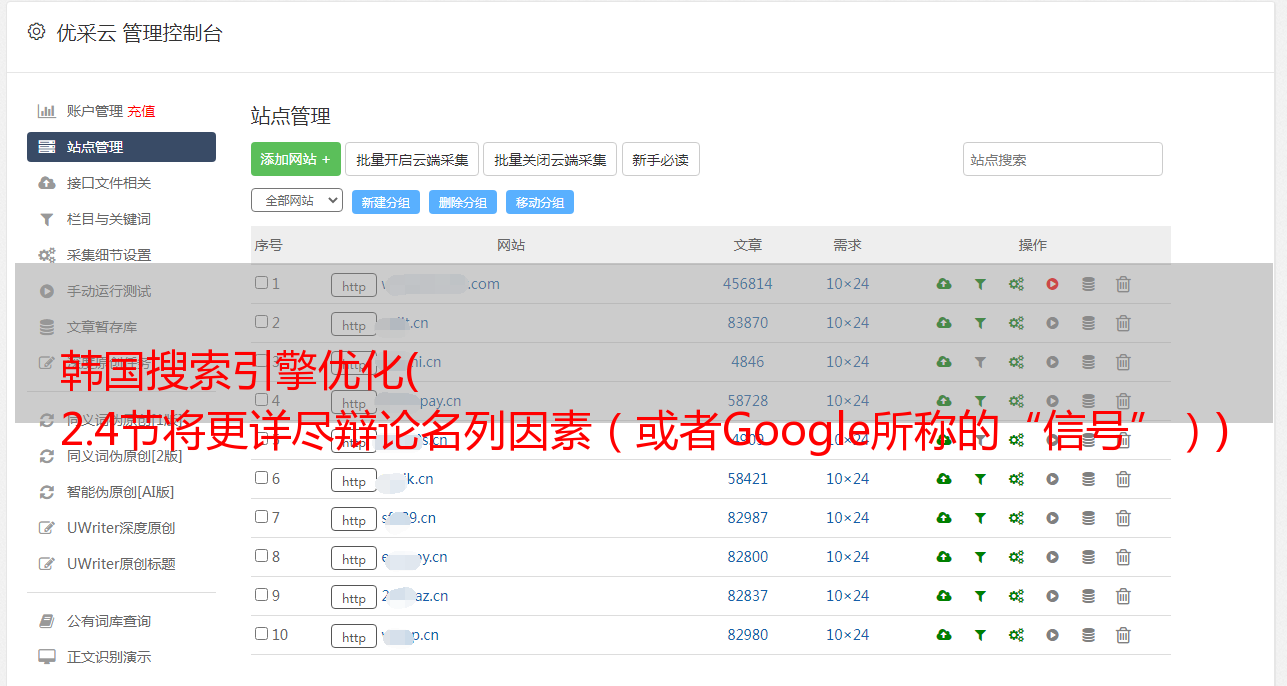Viewport: 1287px width, 686px height.
Task: Click the red 充值 link
Action: pyautogui.click(x=141, y=111)
